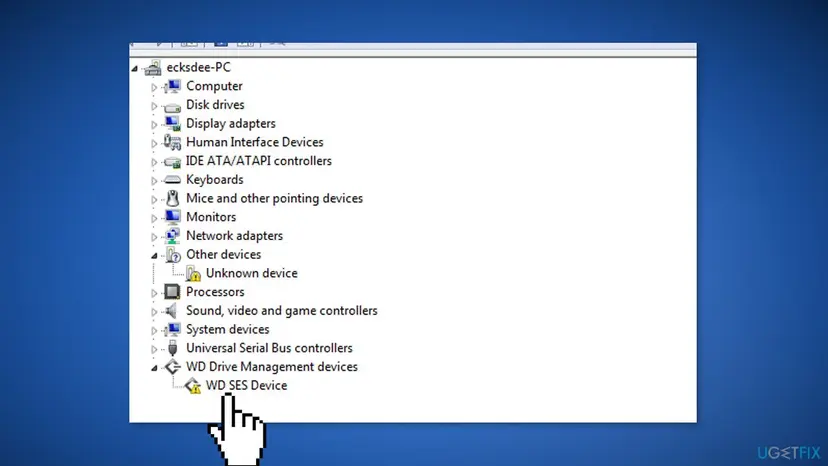This screenshot has width=828, height=466.
Task: Click the Network adapters icon
Action: coord(172,236)
